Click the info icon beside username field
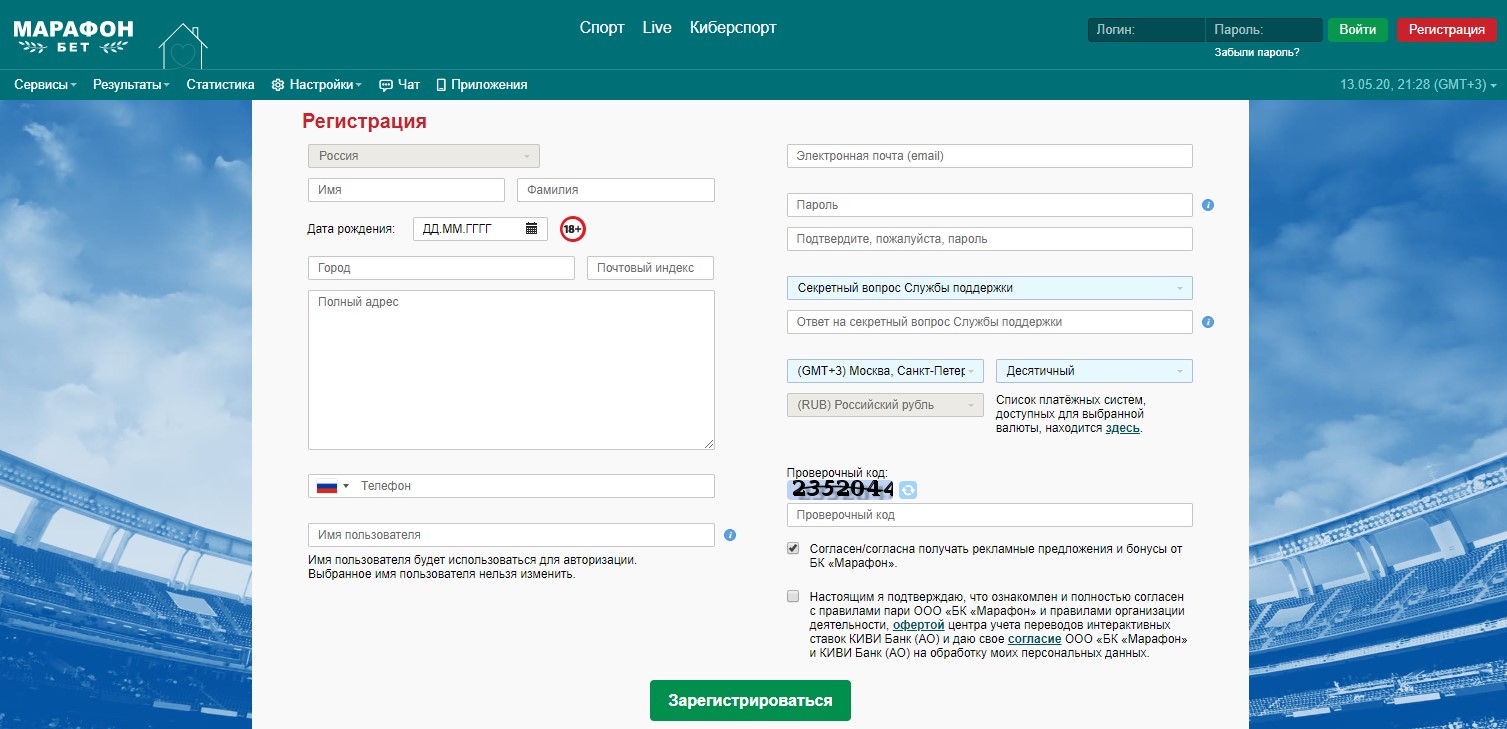The image size is (1507, 729). tap(730, 535)
